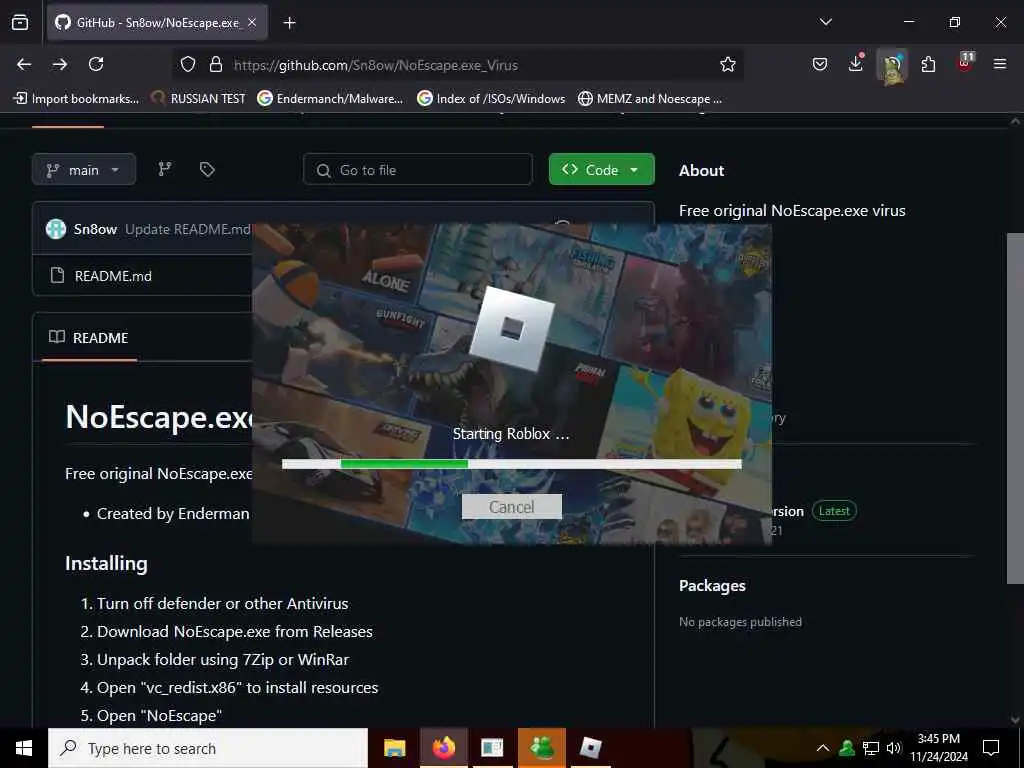Click the Windows taskbar search box
This screenshot has width=1024, height=768.
click(x=208, y=748)
